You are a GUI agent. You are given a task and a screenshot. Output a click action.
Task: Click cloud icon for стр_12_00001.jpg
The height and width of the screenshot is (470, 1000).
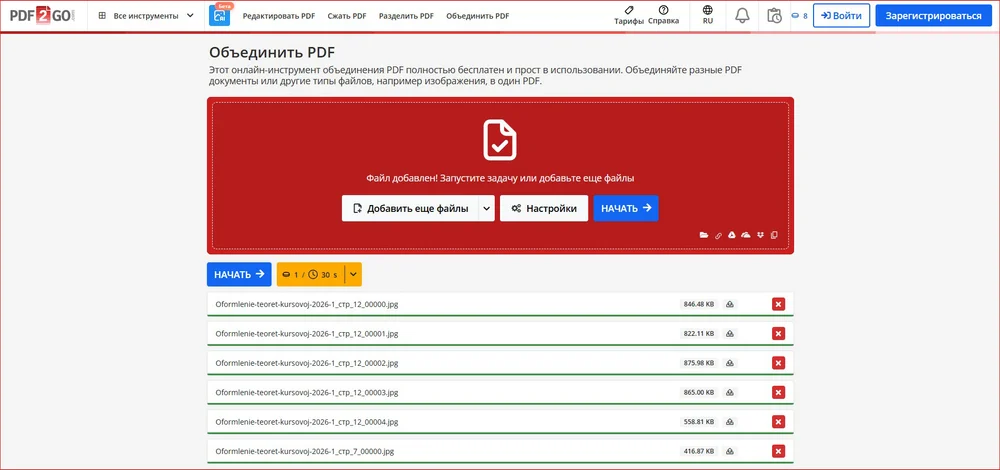point(730,334)
